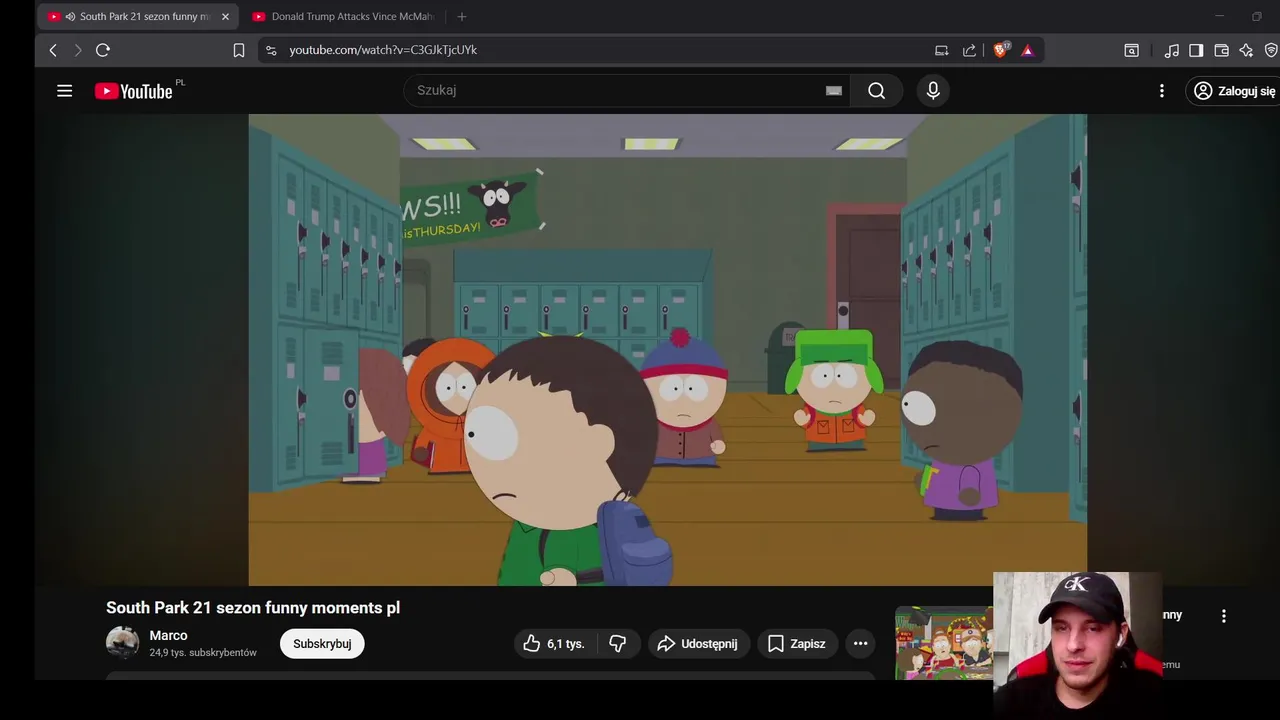Screen dimensions: 1280x720
Task: Restore down the browser window
Action: click(1256, 16)
